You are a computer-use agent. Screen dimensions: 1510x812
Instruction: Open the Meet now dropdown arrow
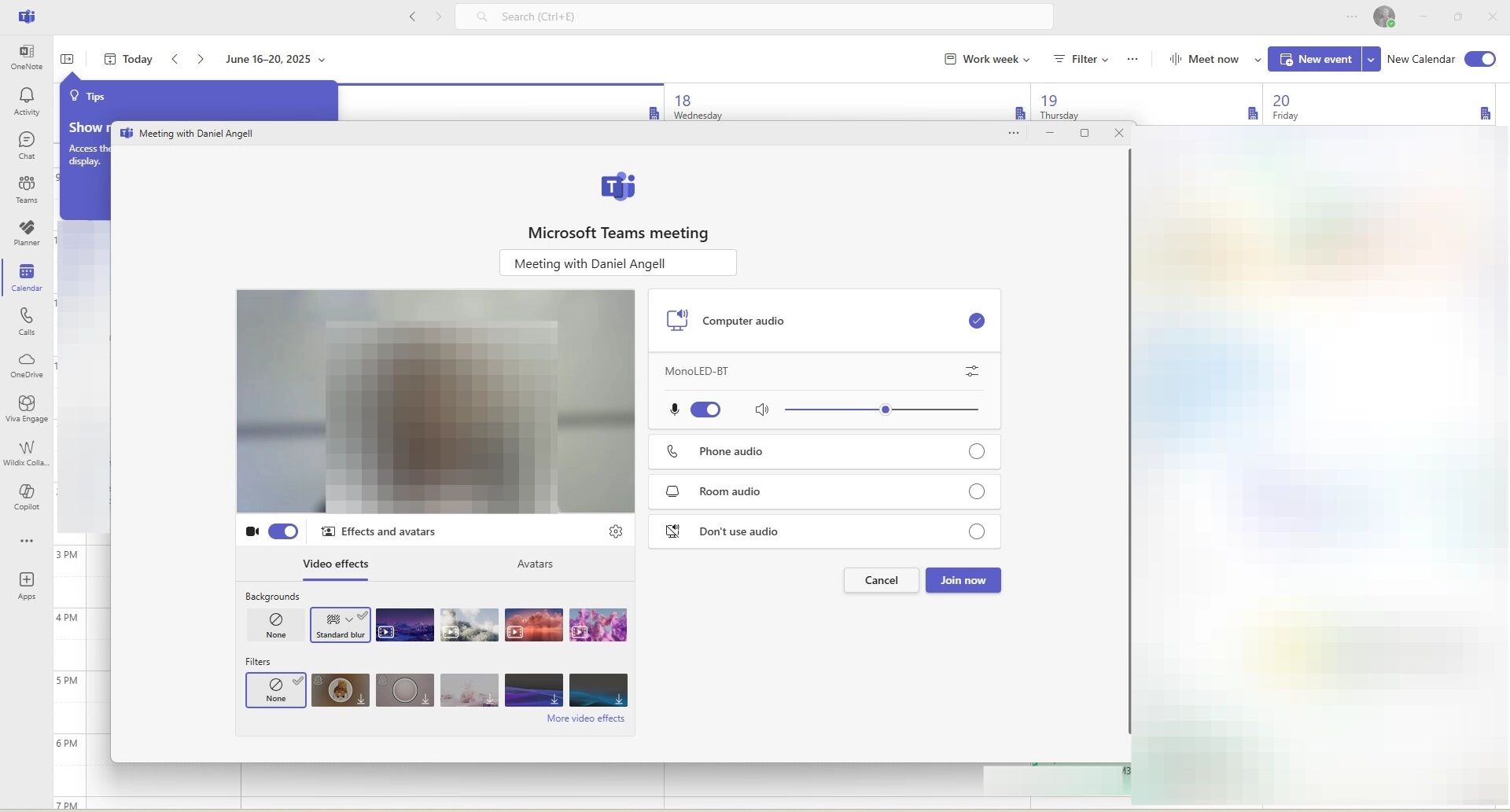(x=1257, y=59)
